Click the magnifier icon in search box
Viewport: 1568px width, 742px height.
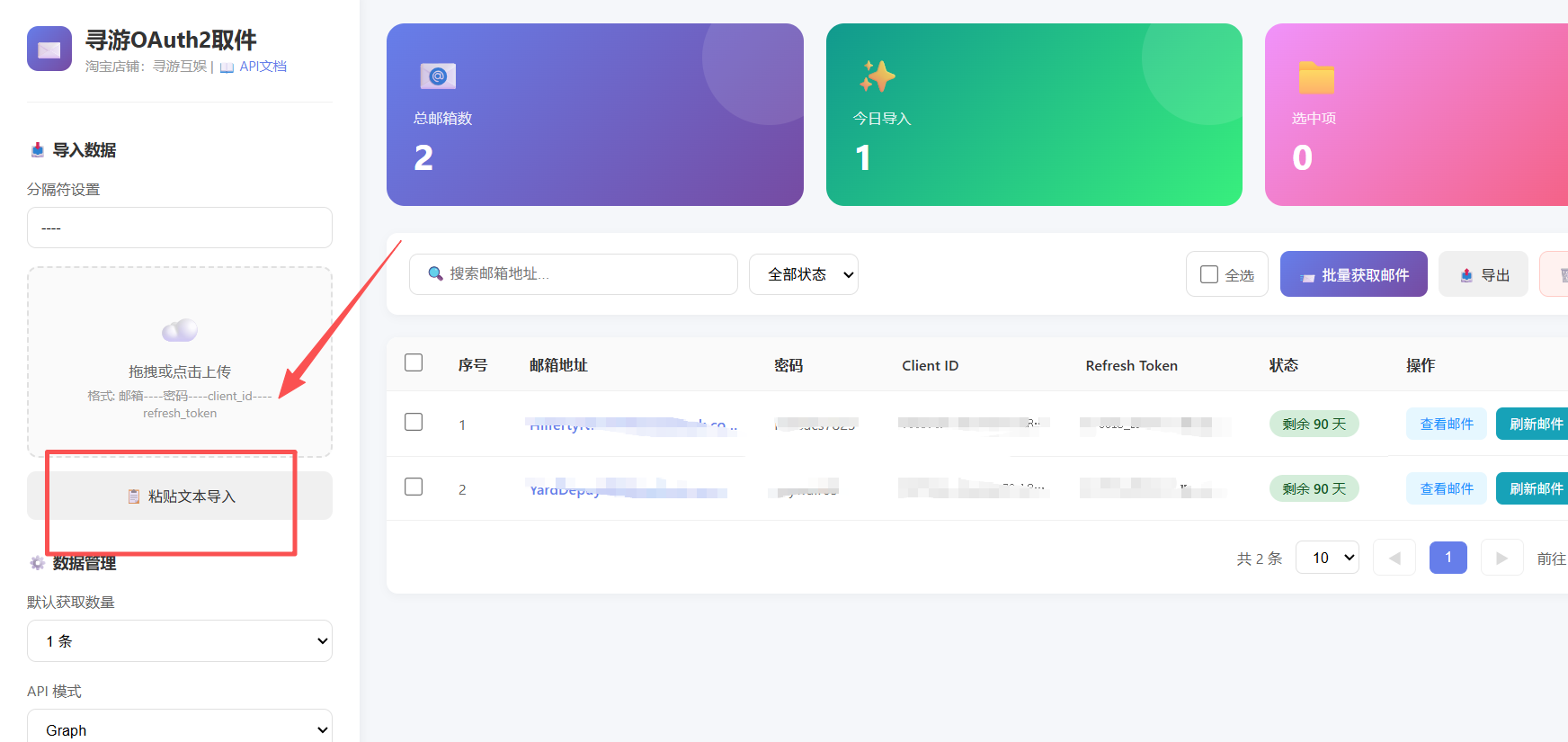(x=435, y=273)
